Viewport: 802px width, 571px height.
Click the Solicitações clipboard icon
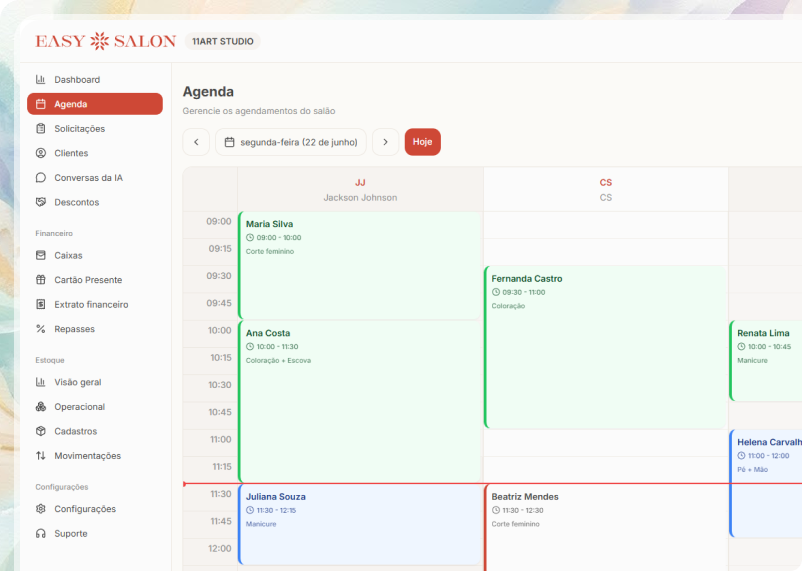pyautogui.click(x=40, y=128)
